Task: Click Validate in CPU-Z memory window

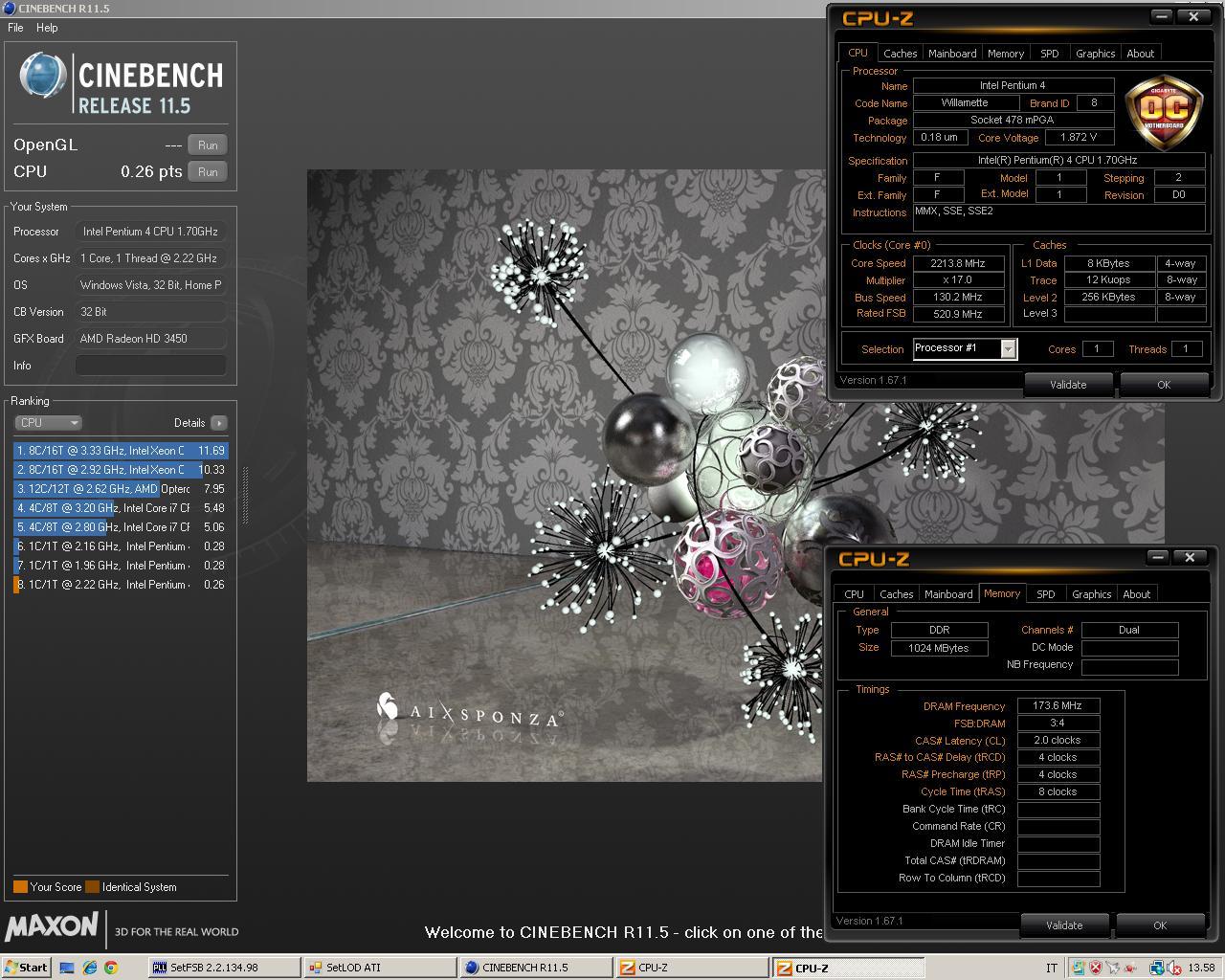Action: coord(1064,925)
